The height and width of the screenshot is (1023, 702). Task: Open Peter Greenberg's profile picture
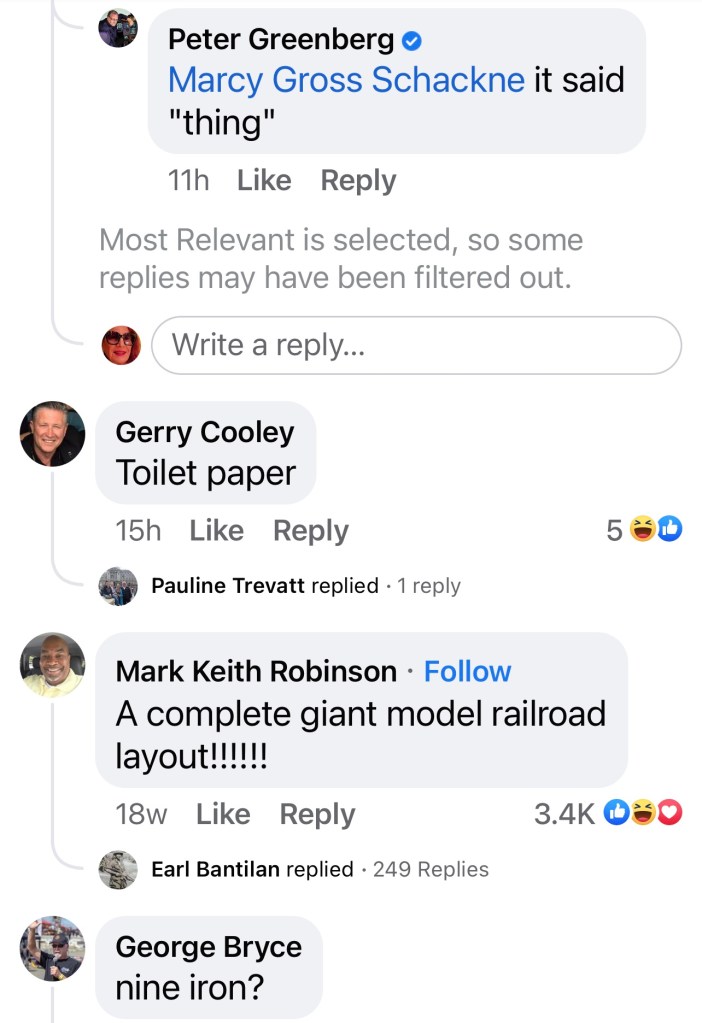pos(118,29)
